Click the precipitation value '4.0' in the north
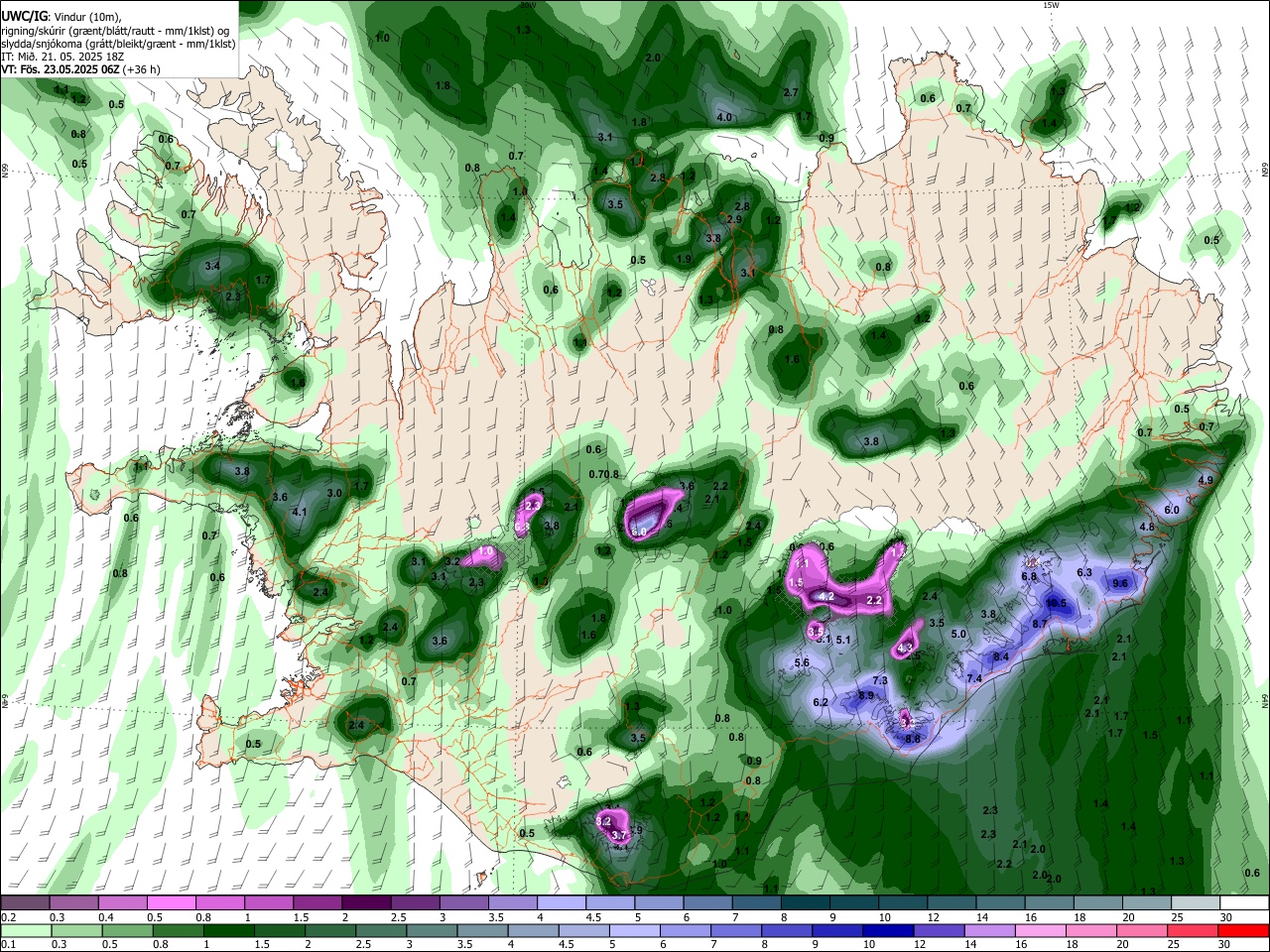The image size is (1270, 952). point(724,117)
